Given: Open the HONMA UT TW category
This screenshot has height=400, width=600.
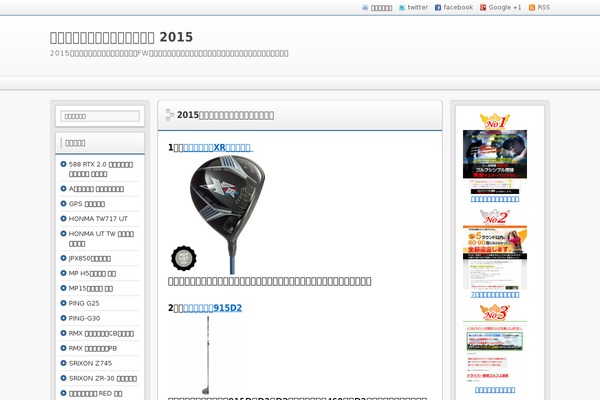Looking at the screenshot, I should coord(101,238).
